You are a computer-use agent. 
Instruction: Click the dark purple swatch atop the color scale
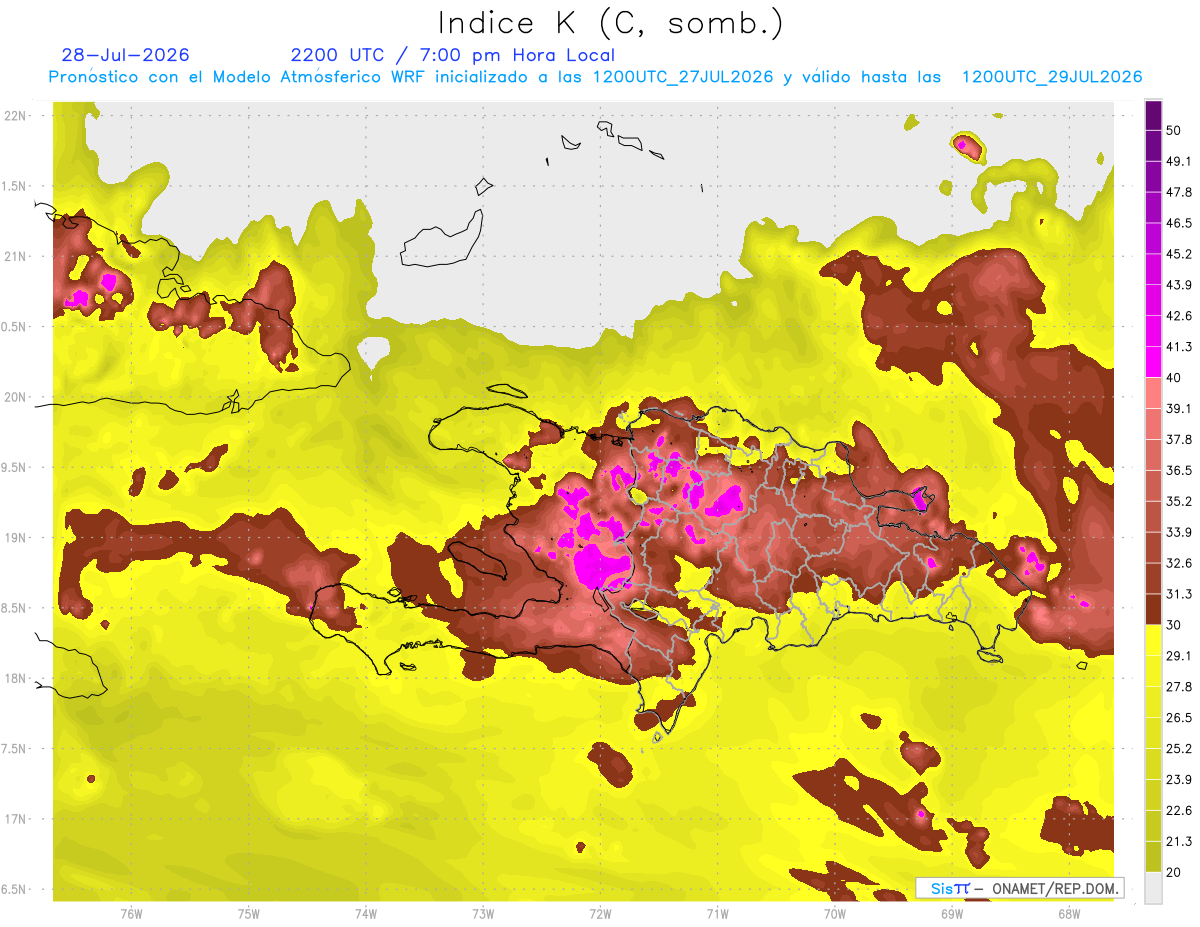click(1153, 117)
